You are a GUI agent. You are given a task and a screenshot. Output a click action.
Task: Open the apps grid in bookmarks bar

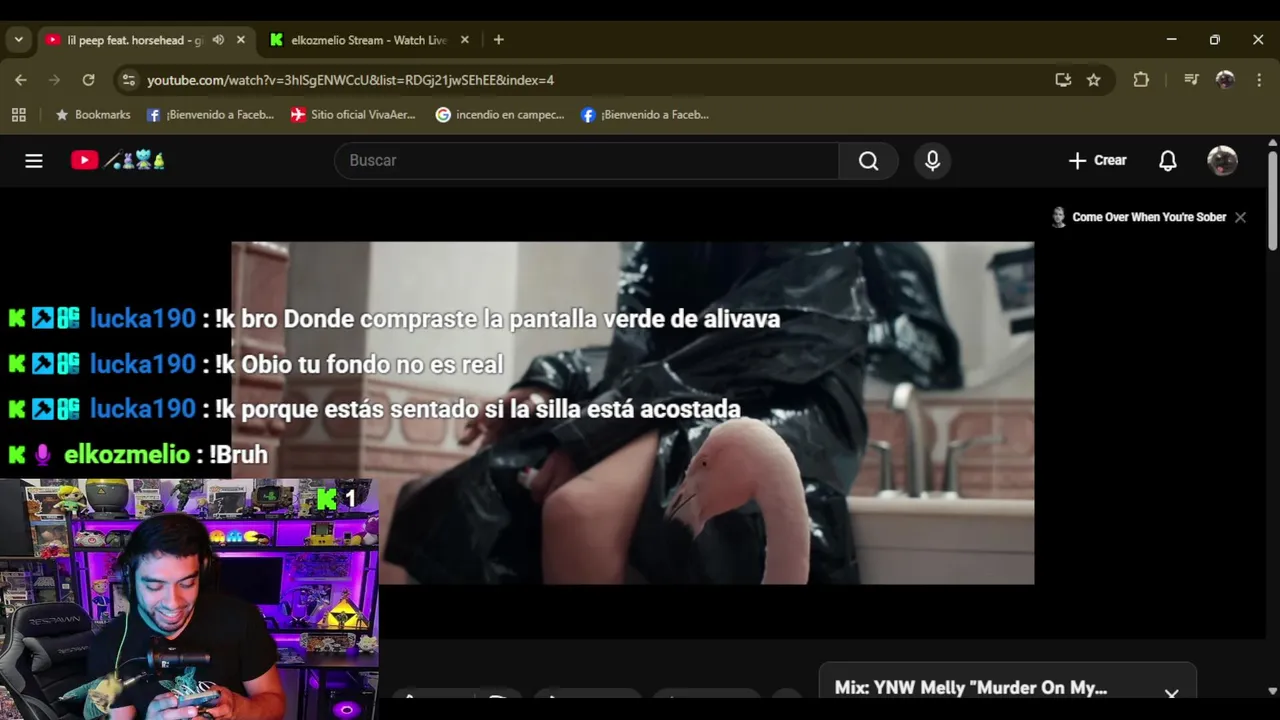pyautogui.click(x=18, y=115)
